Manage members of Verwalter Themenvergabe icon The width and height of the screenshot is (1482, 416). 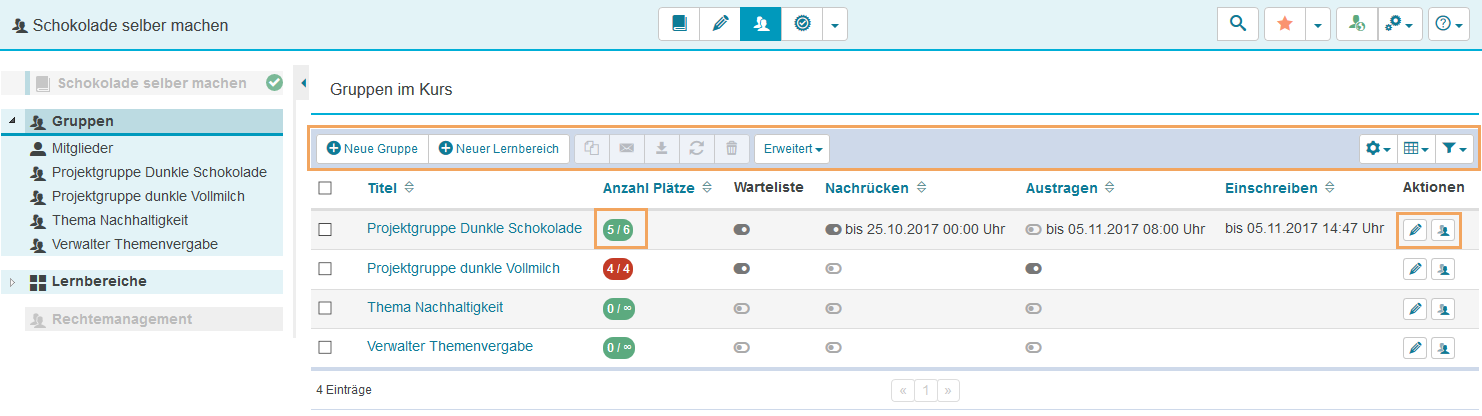click(x=1442, y=348)
